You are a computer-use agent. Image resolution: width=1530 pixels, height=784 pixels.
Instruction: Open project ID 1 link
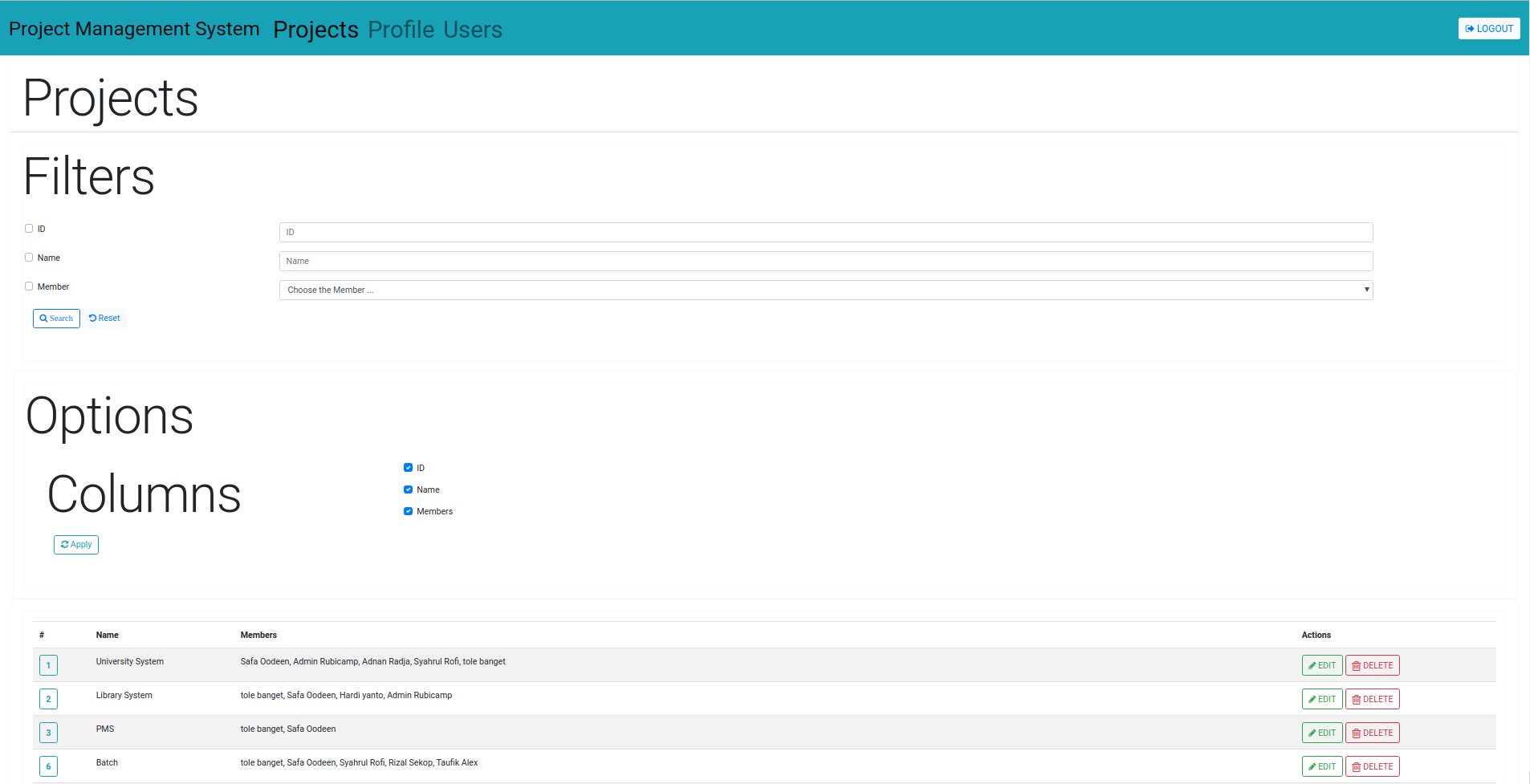pos(48,666)
